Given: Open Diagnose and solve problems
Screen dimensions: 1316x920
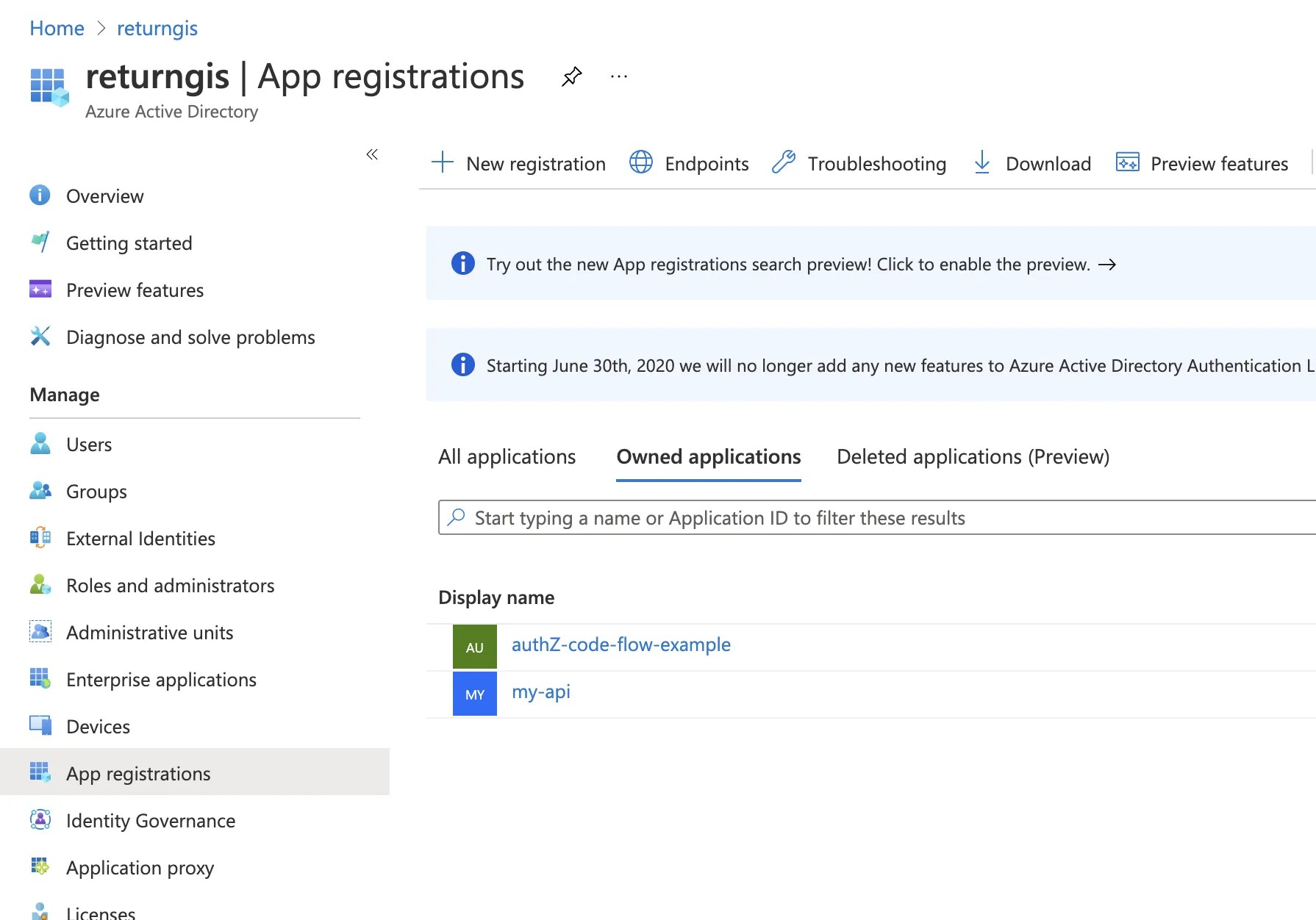Looking at the screenshot, I should point(190,337).
